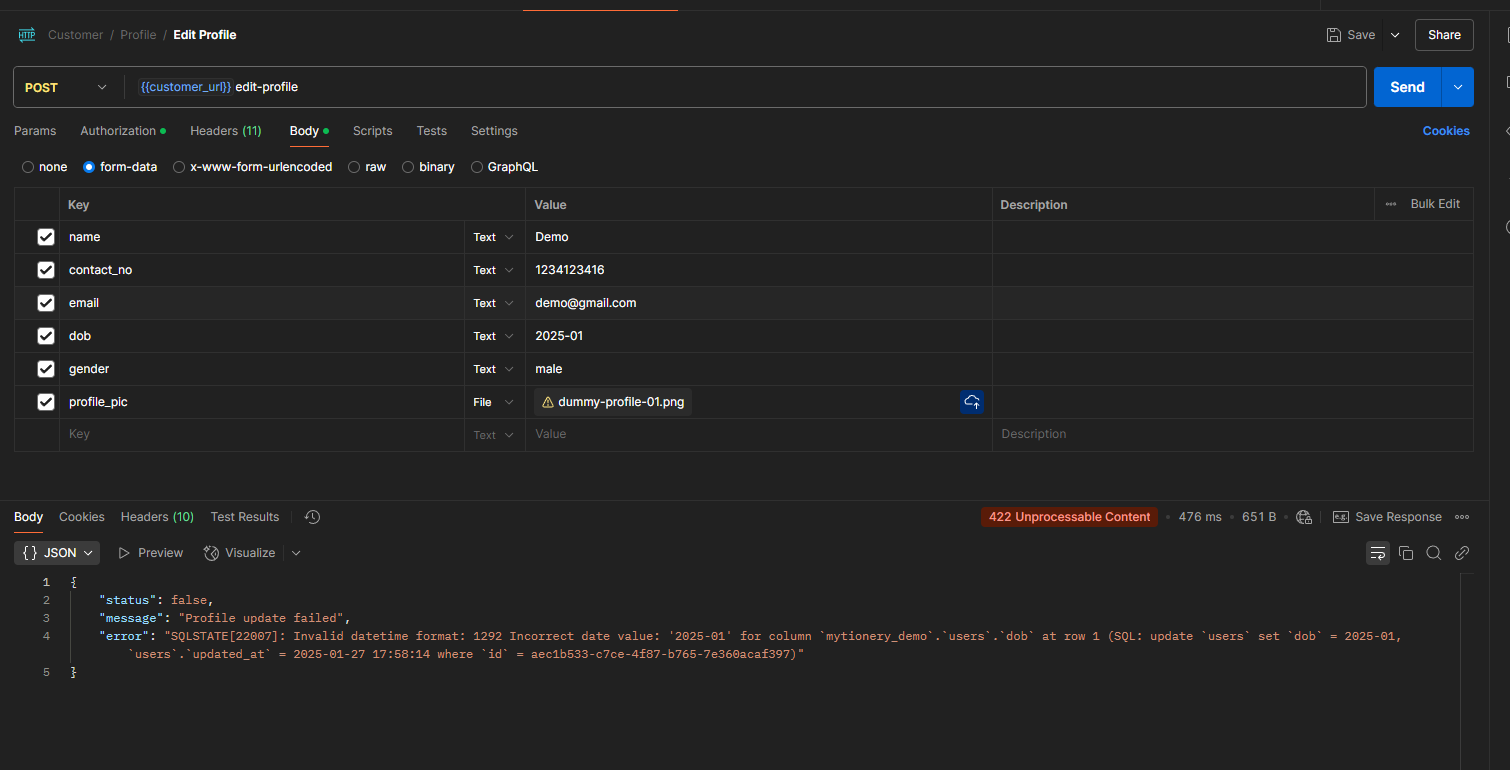Click the Share button
This screenshot has height=770, width=1510.
pyautogui.click(x=1444, y=35)
